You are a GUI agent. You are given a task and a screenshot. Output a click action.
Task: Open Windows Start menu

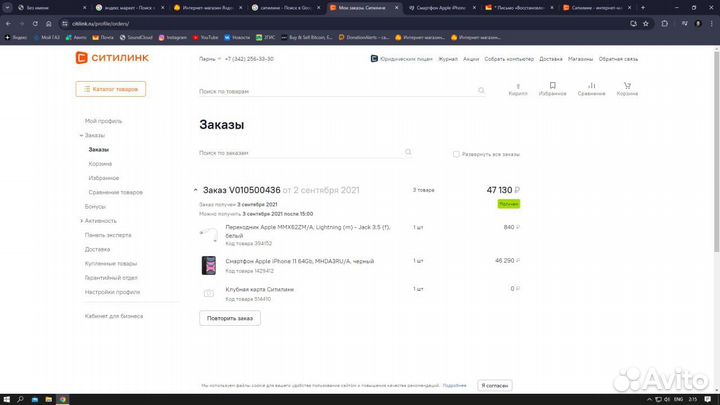click(7, 399)
